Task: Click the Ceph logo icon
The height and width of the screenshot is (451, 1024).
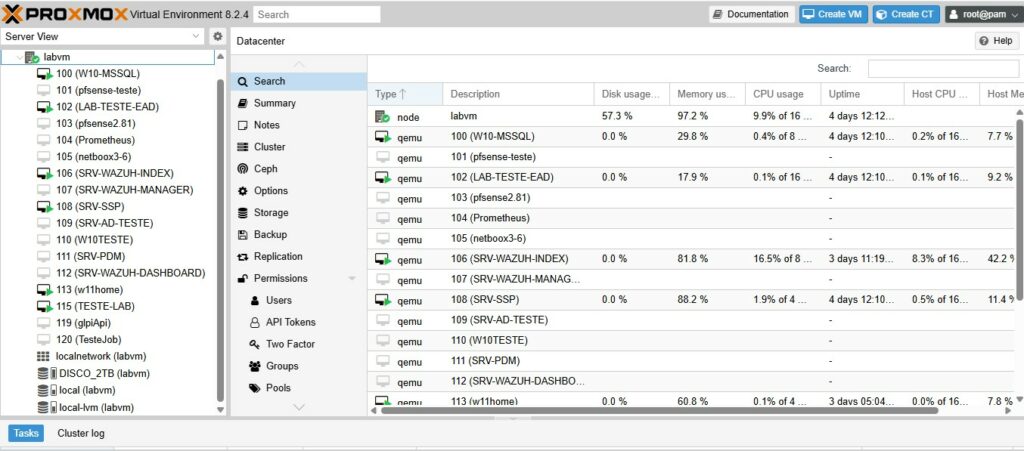Action: (243, 169)
